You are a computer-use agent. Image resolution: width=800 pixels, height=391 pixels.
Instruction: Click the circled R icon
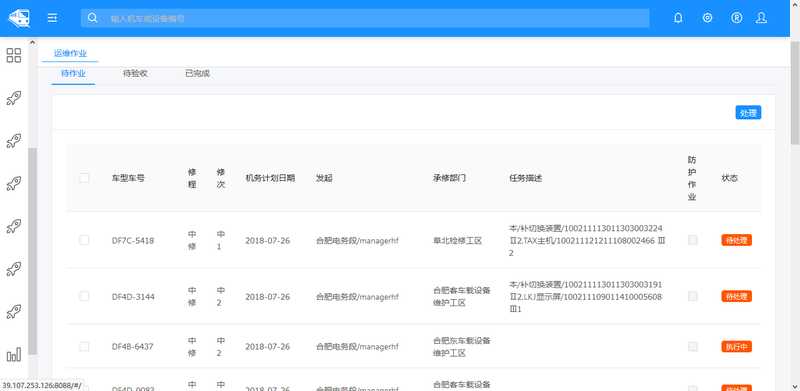point(736,18)
